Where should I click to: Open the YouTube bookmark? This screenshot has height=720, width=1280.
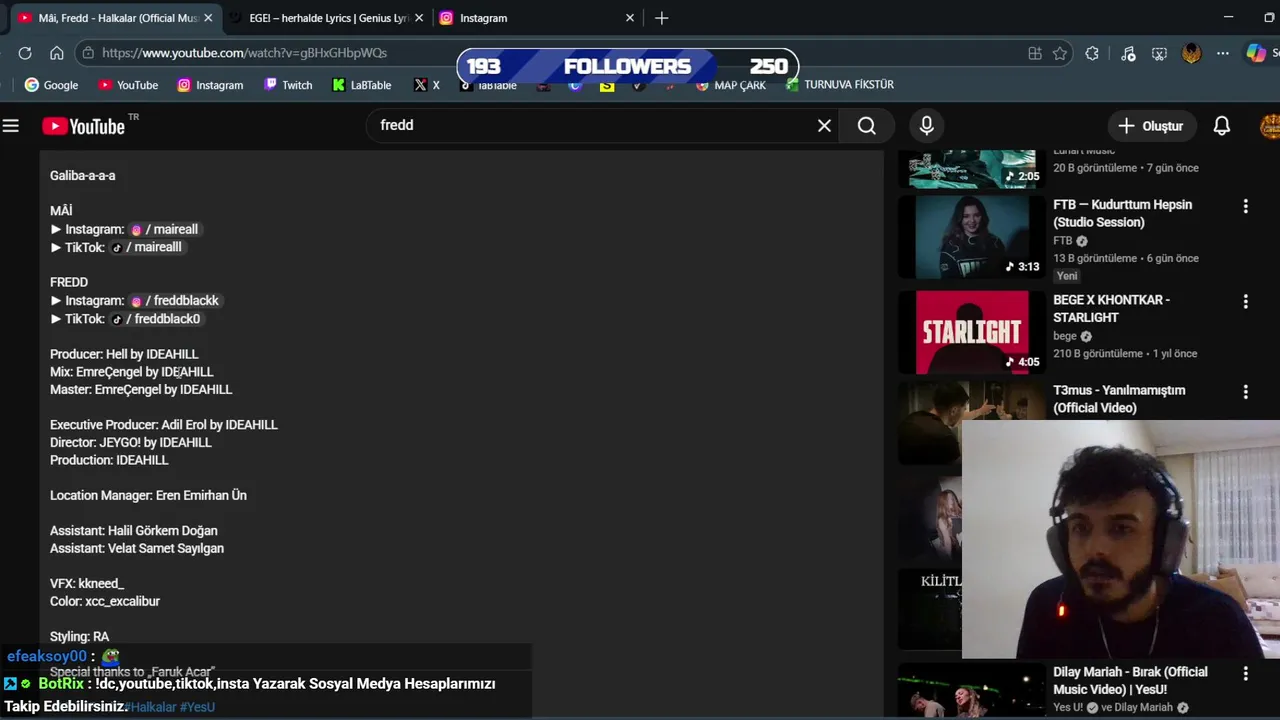128,85
